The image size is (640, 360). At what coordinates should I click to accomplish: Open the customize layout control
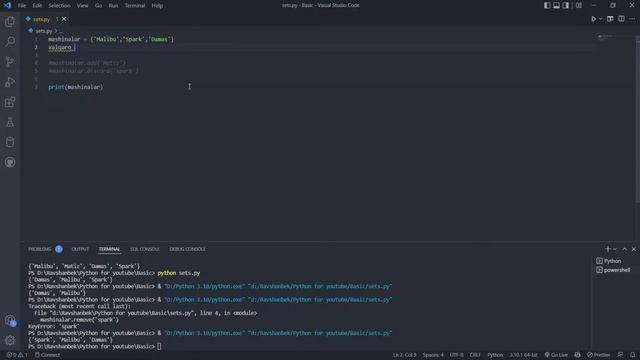click(579, 5)
